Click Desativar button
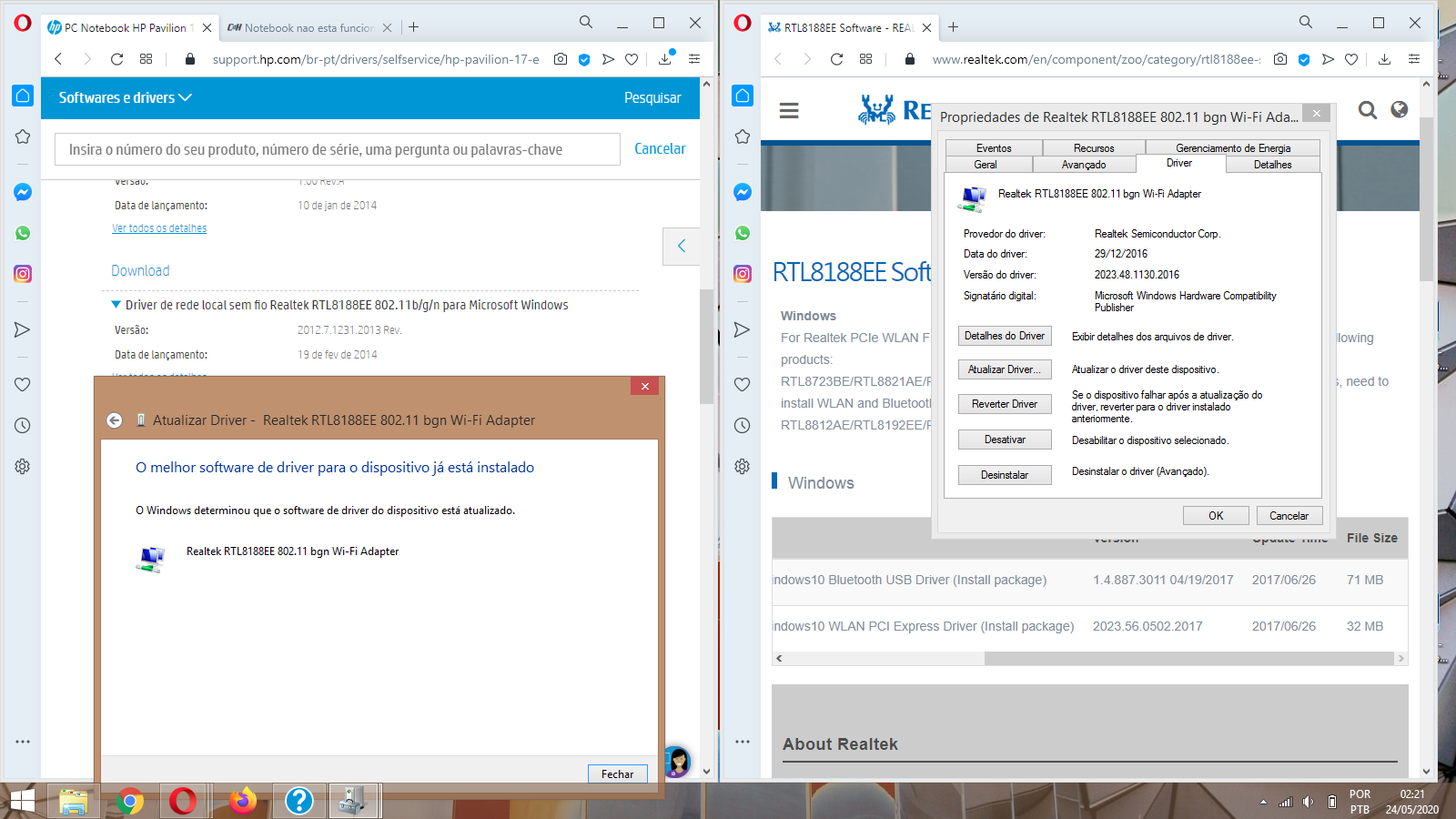This screenshot has height=819, width=1456. point(1005,440)
